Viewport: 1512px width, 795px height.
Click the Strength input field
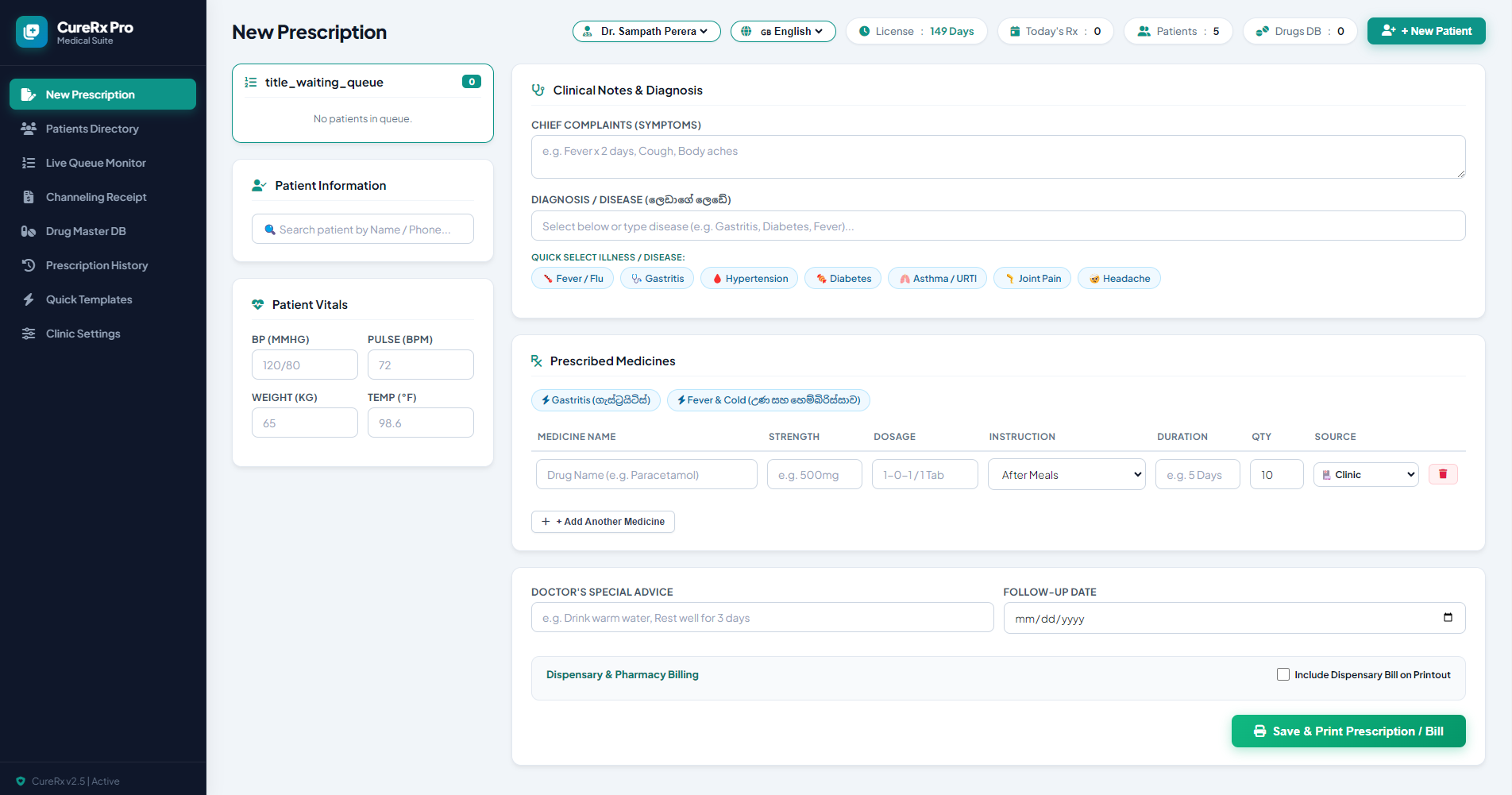click(x=815, y=474)
